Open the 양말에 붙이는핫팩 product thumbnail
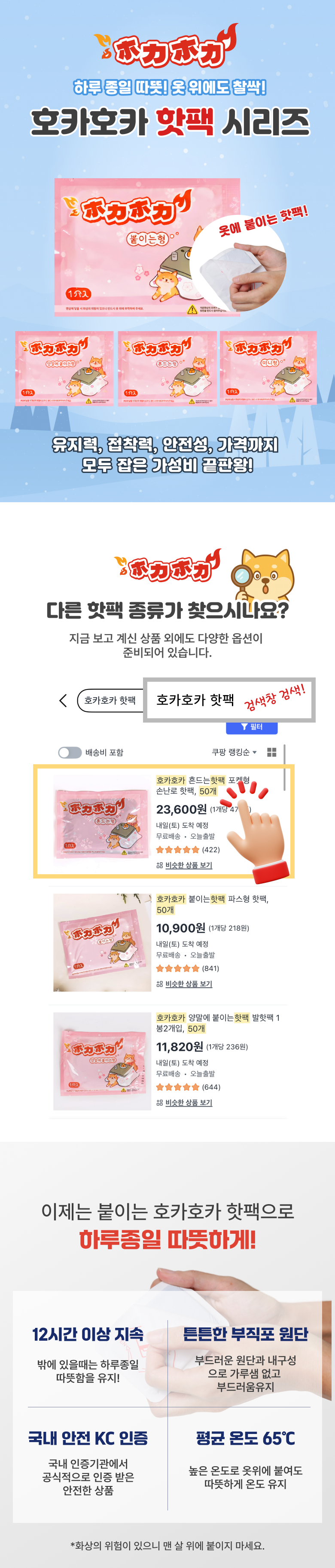The width and height of the screenshot is (335, 1568). point(102,1061)
